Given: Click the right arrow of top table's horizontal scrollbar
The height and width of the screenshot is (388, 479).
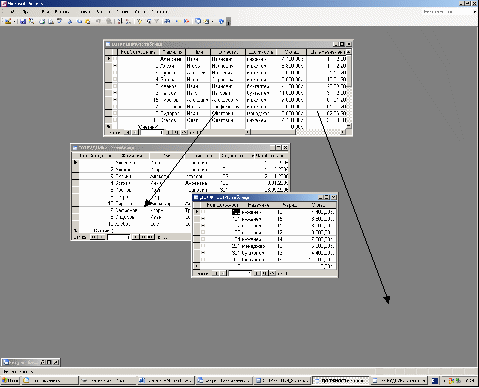Looking at the screenshot, I should 343,132.
